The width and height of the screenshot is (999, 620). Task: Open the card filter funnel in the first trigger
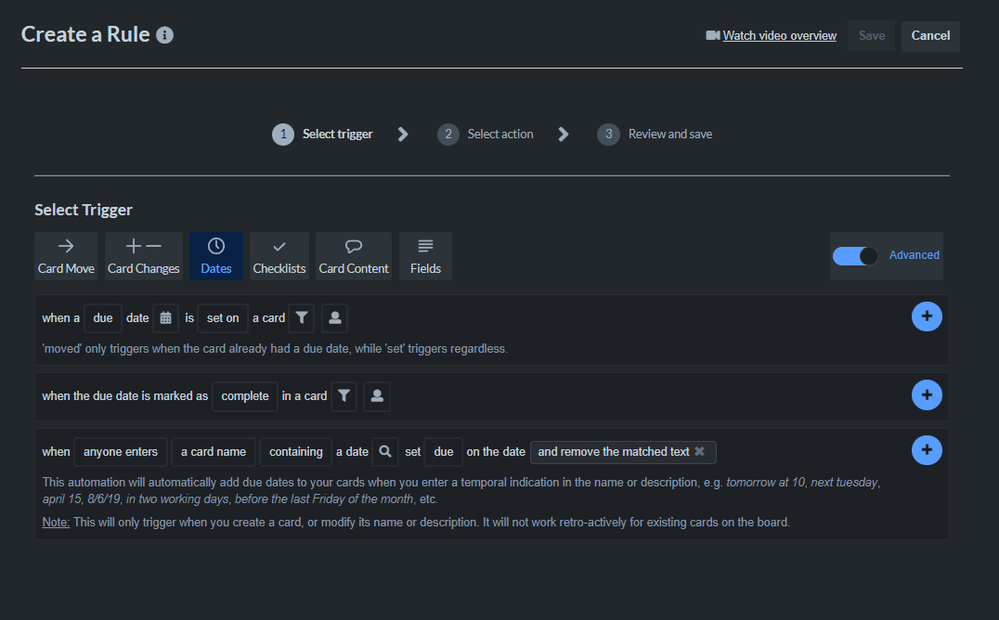[x=301, y=317]
